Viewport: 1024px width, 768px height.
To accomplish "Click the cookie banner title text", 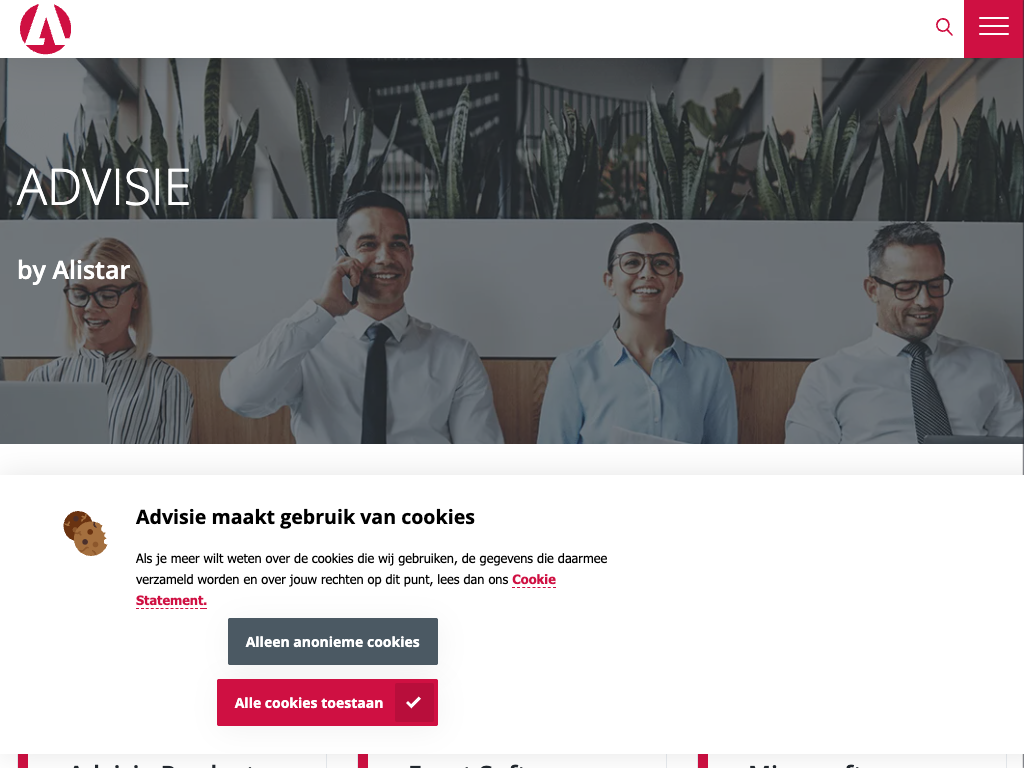I will pyautogui.click(x=305, y=517).
